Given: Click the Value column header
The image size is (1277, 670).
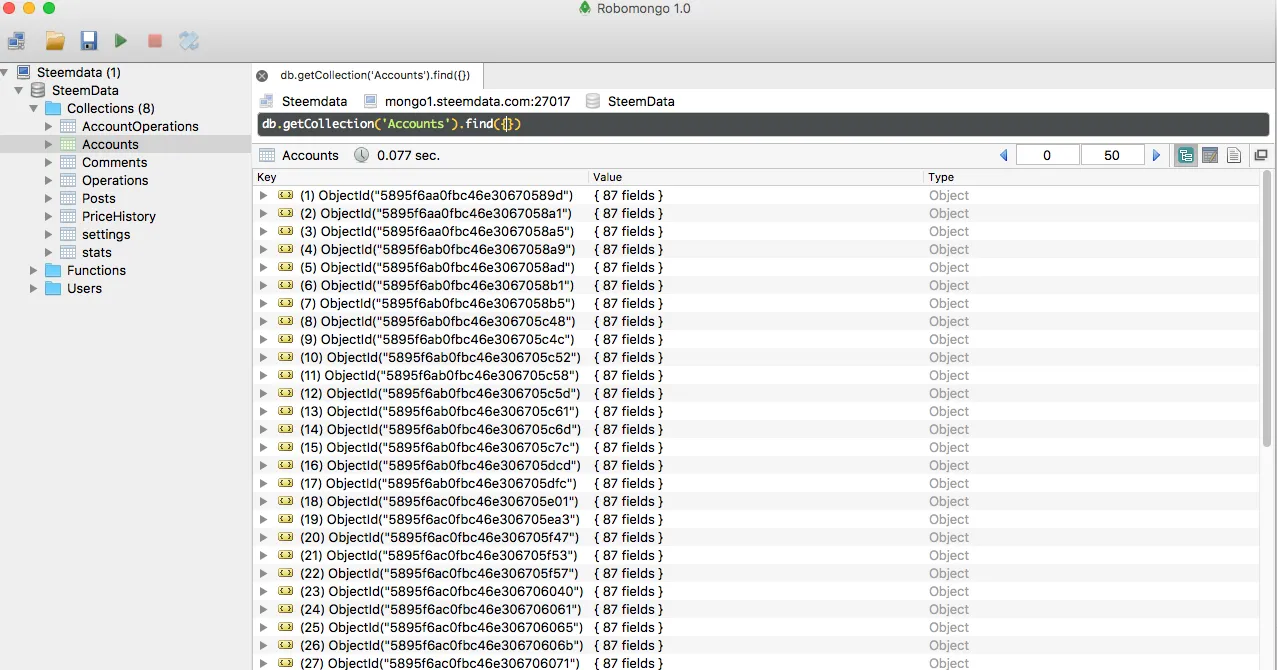Looking at the screenshot, I should tap(756, 177).
